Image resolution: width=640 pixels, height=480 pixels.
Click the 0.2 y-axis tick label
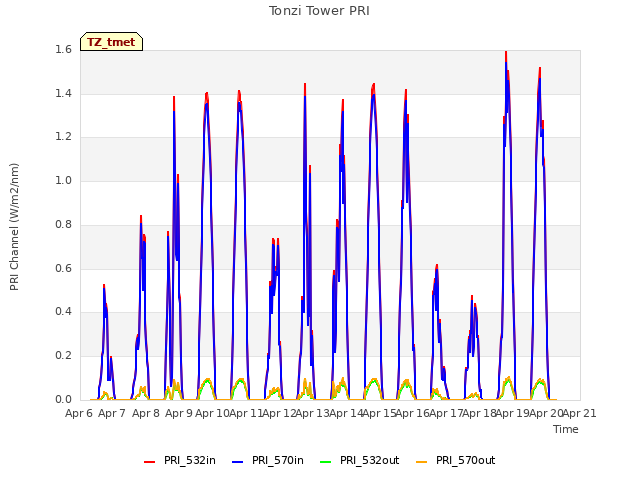click(63, 356)
